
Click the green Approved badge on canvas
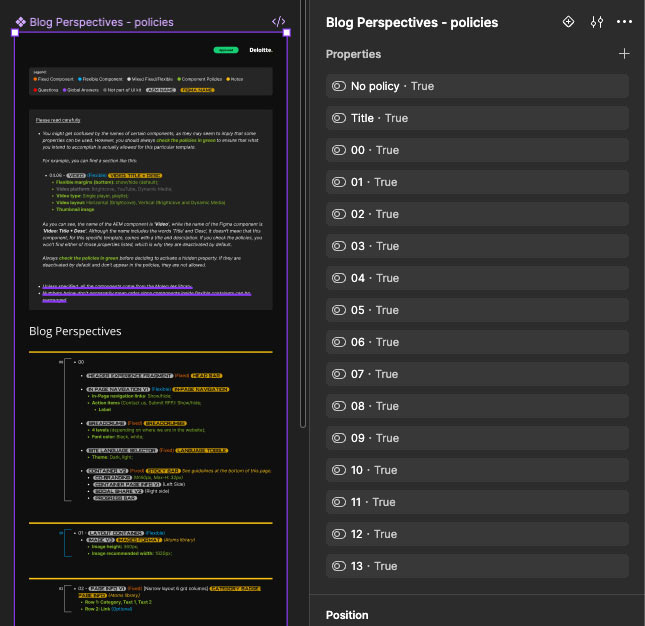point(225,49)
